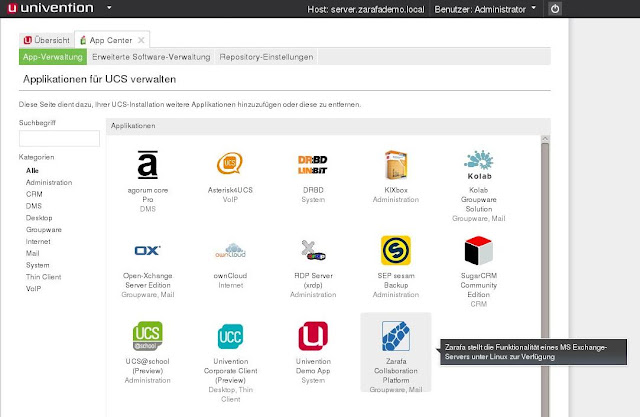Screen dimensions: 640x417
Task: Select the UCS@school (Preview) app
Action: point(148,353)
